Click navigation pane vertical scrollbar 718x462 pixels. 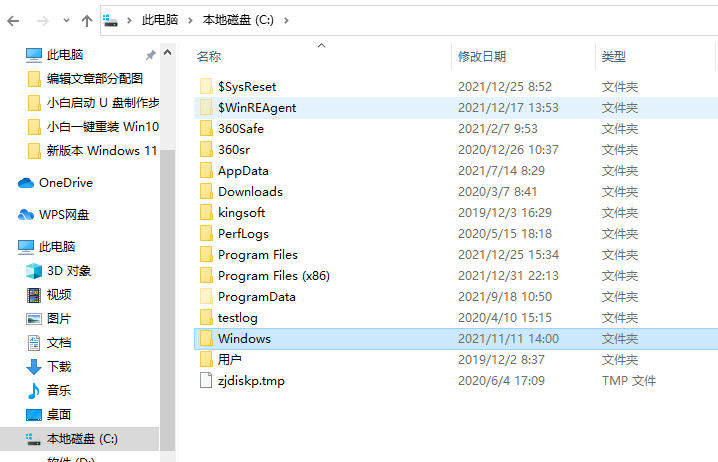point(167,250)
